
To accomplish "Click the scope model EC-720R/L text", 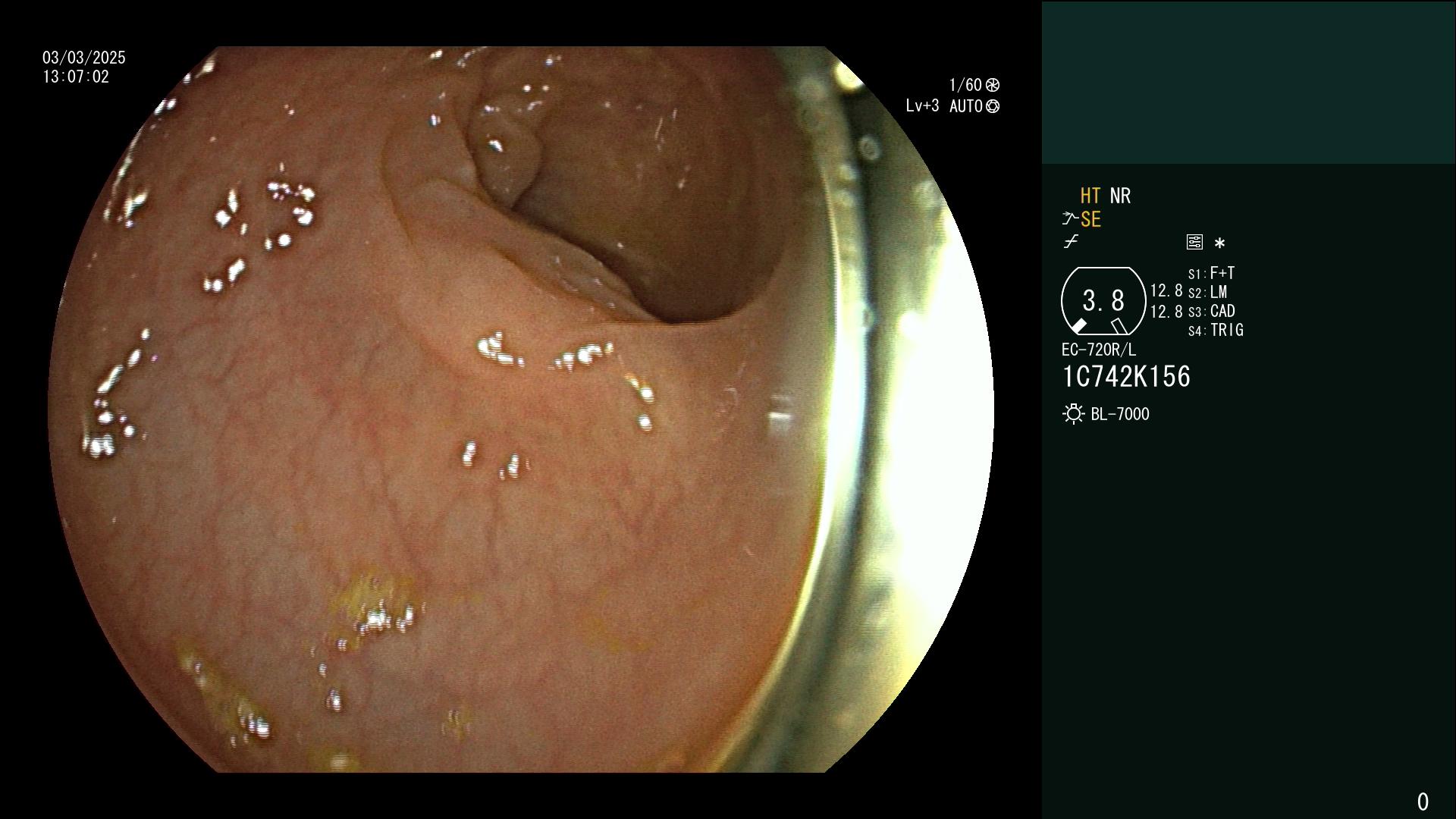I will coord(1099,350).
